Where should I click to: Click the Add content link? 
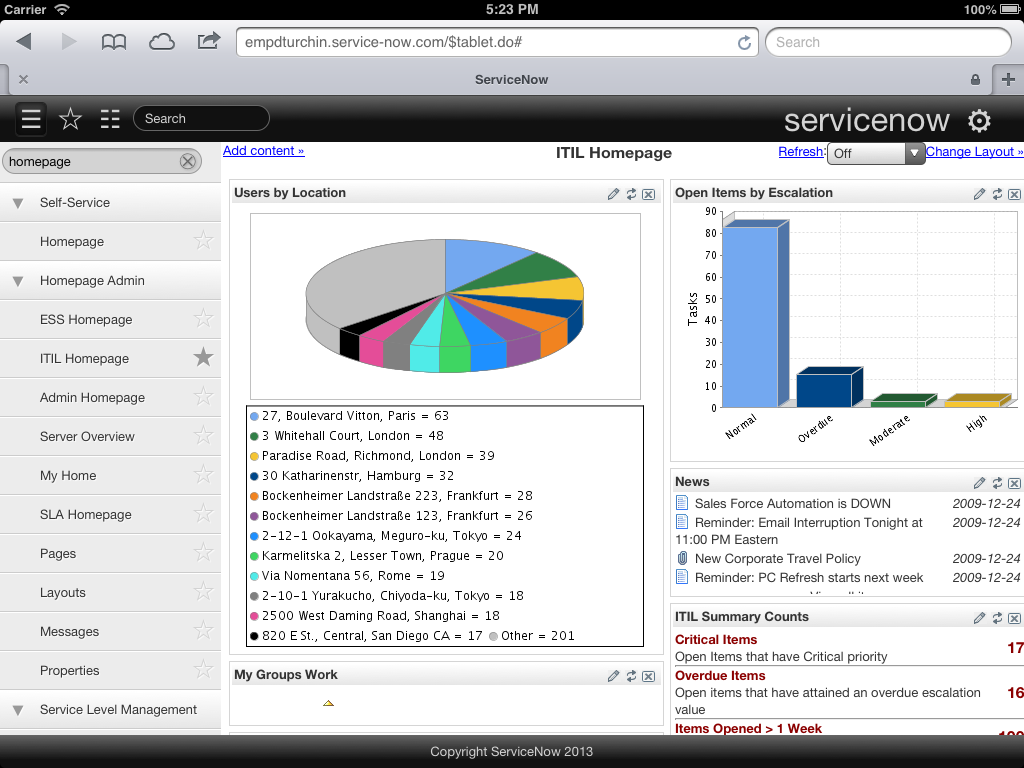(263, 151)
